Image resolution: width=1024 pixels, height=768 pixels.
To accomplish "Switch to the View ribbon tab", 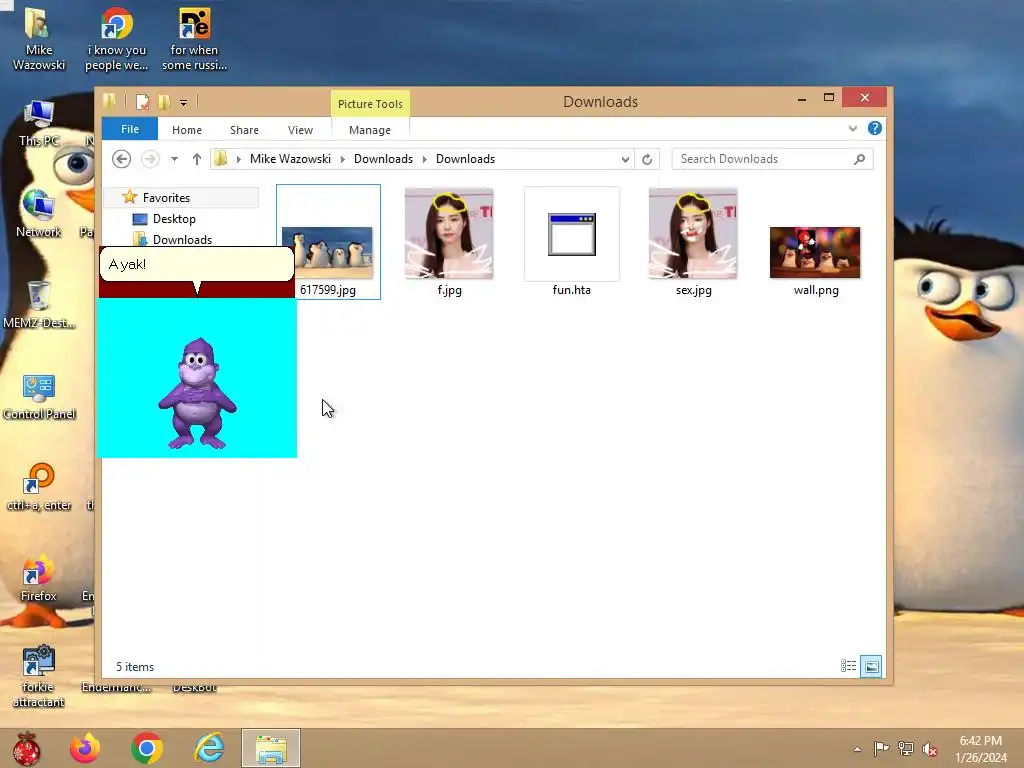I will coord(300,130).
